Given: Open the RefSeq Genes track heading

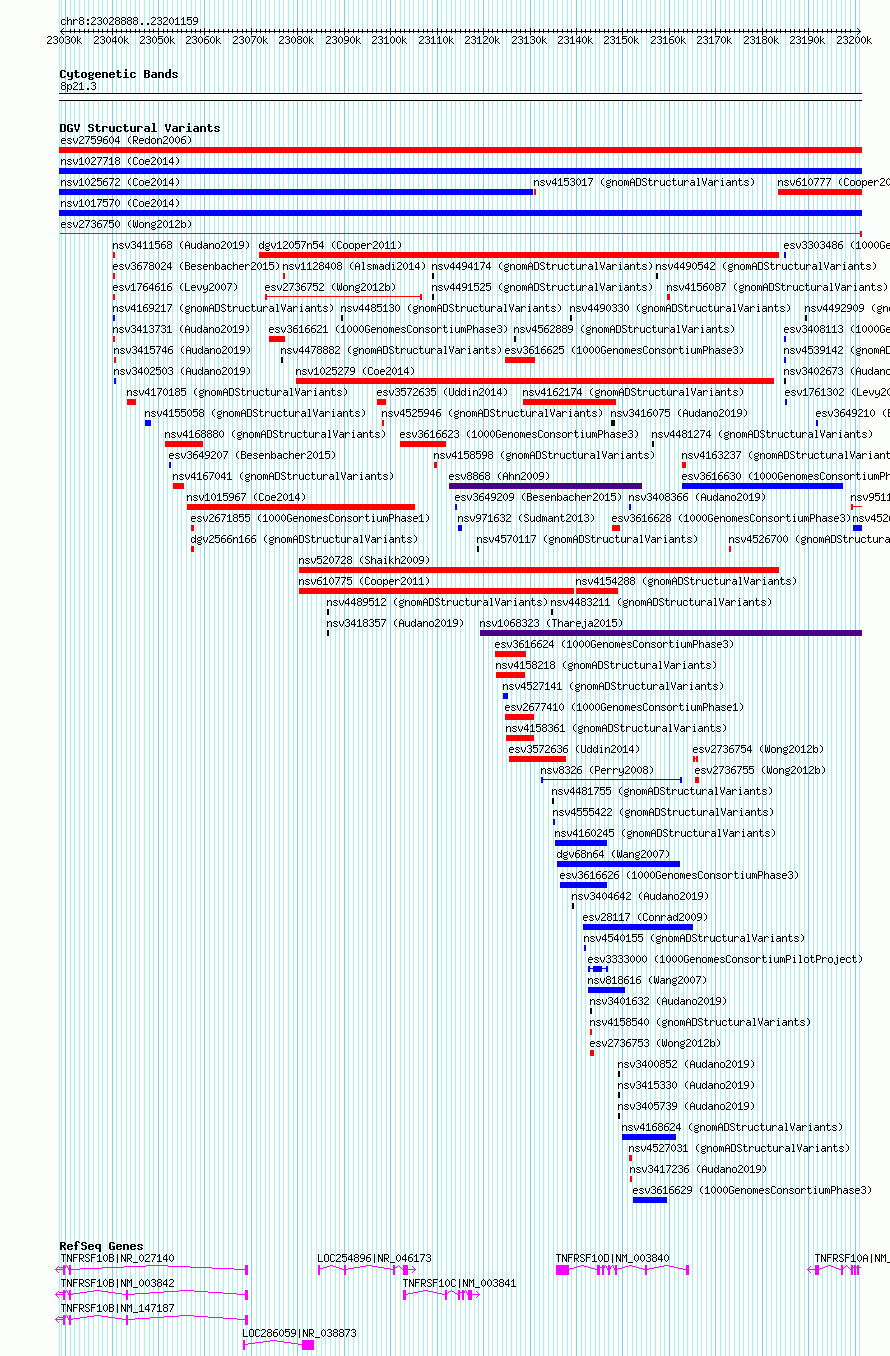Looking at the screenshot, I should tap(101, 1246).
